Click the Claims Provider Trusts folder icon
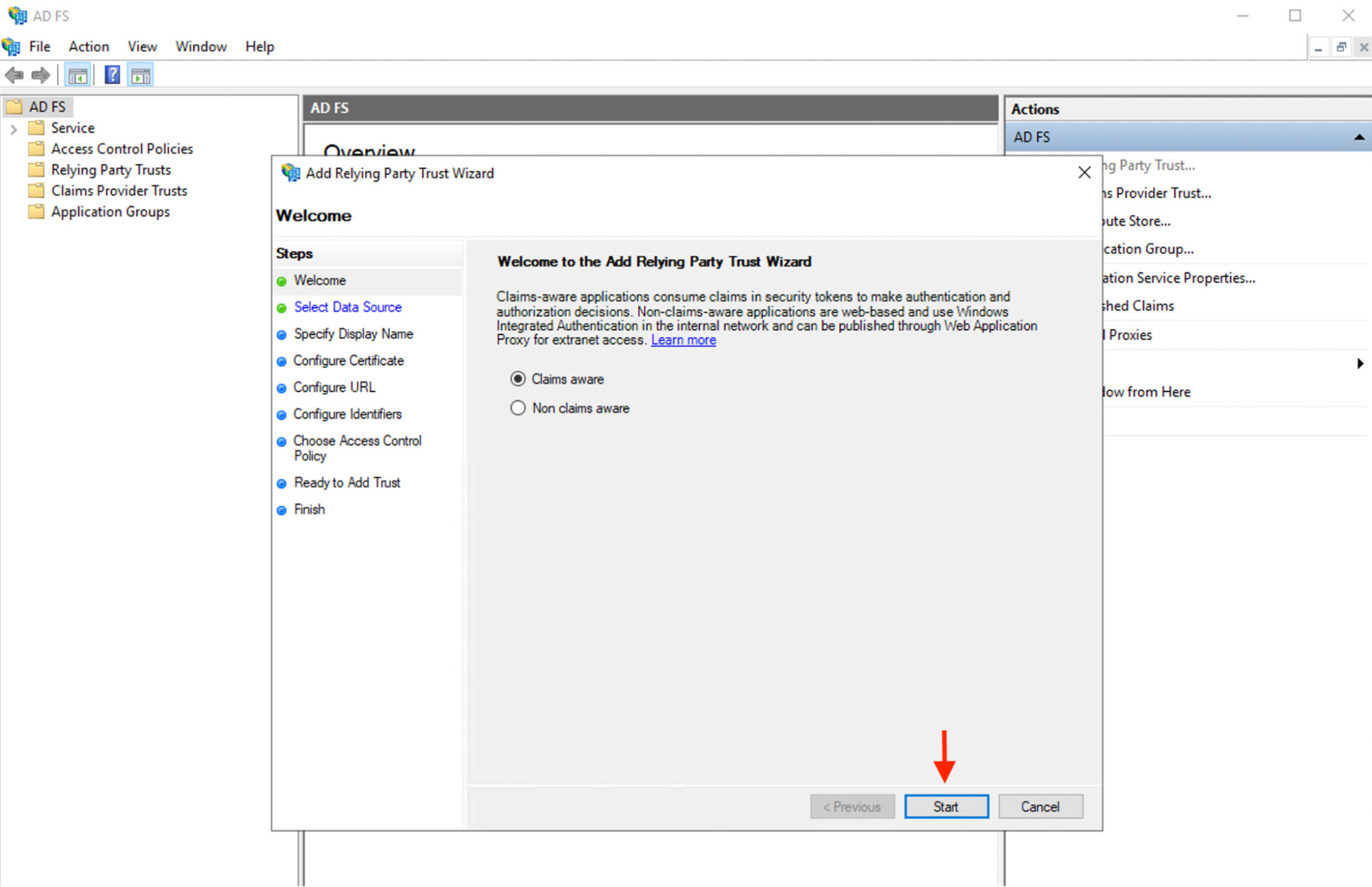The width and height of the screenshot is (1372, 887). [x=36, y=191]
